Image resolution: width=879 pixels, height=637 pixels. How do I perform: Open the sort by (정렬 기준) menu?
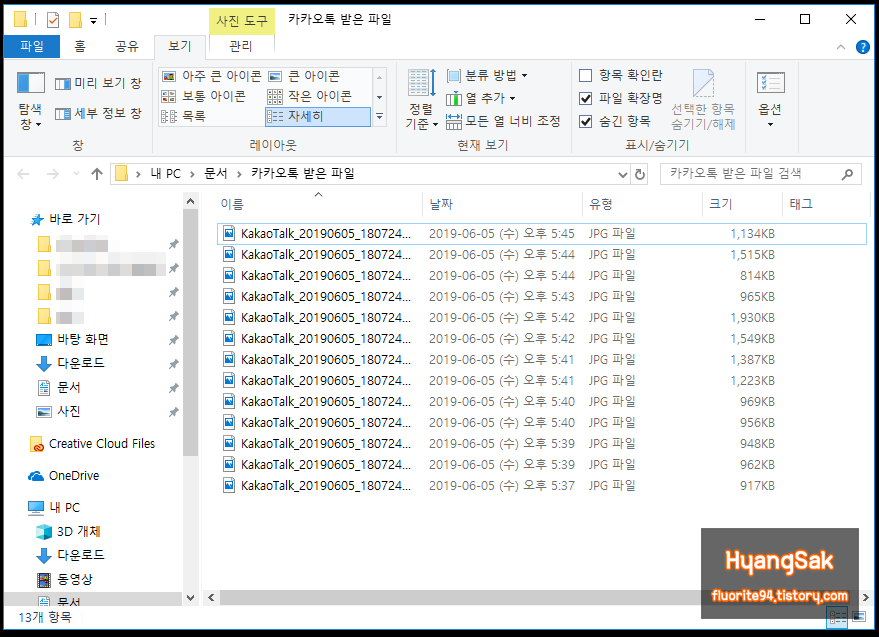tap(421, 100)
